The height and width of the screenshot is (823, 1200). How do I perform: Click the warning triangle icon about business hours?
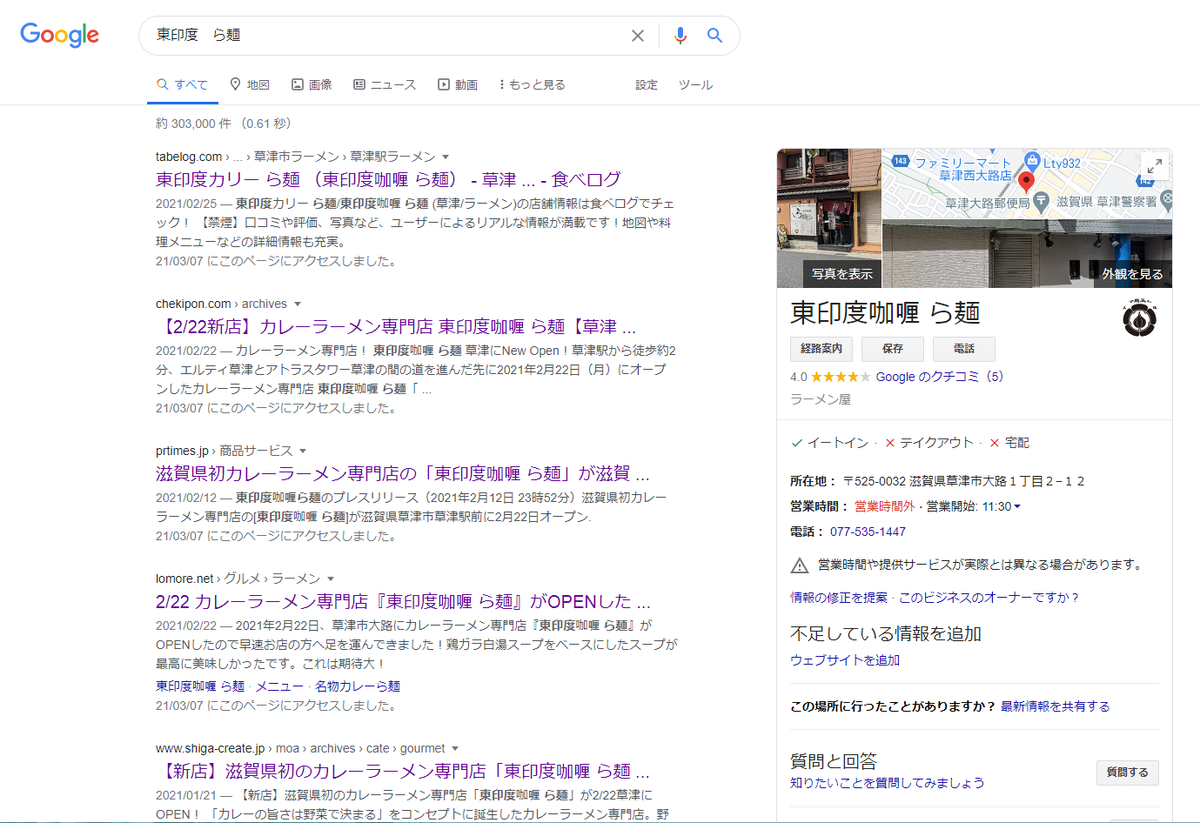799,565
